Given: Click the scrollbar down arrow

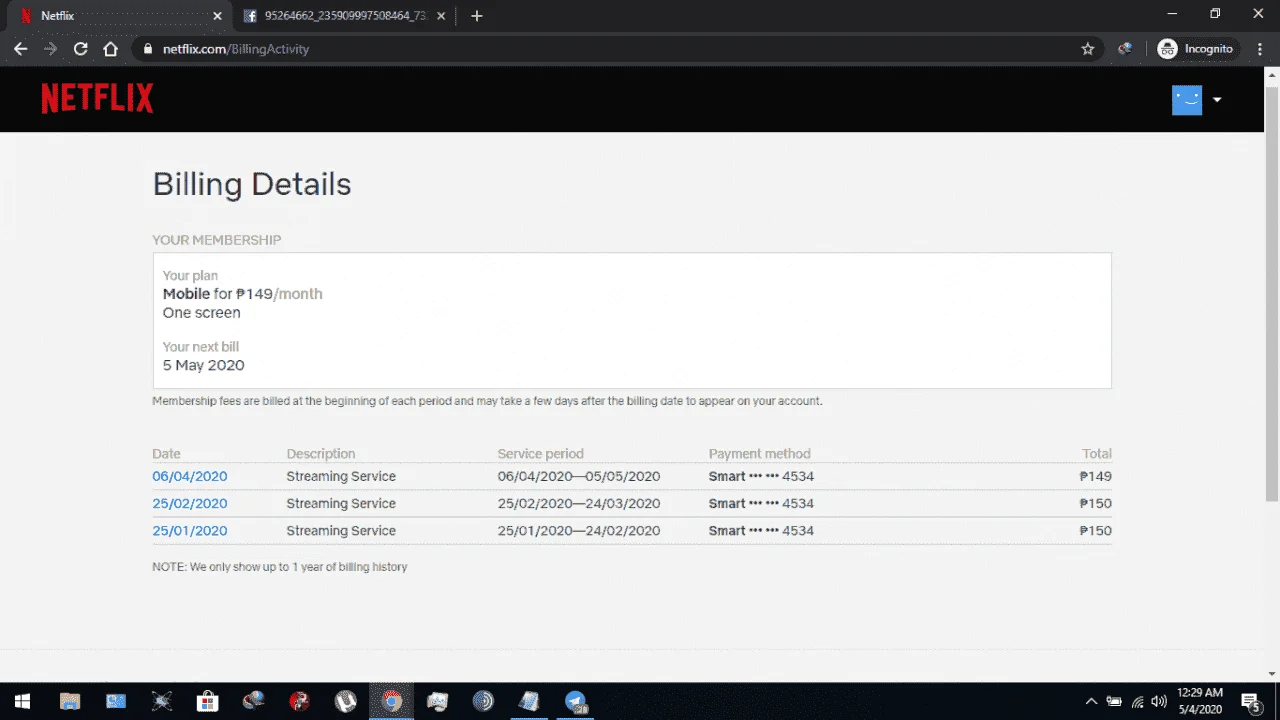Looking at the screenshot, I should tap(1272, 674).
